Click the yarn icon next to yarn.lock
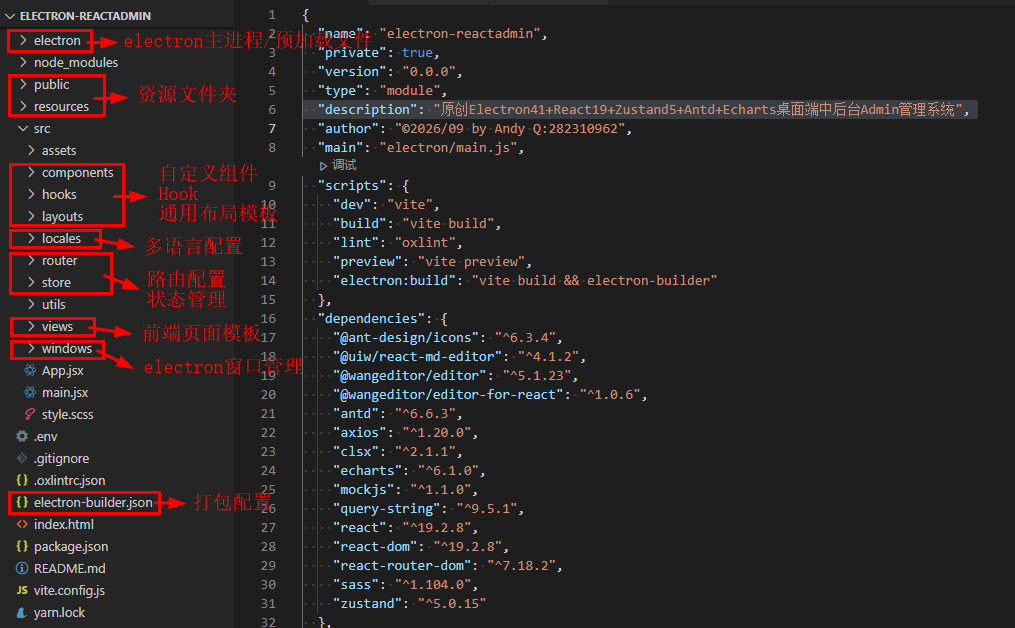 click(x=22, y=612)
